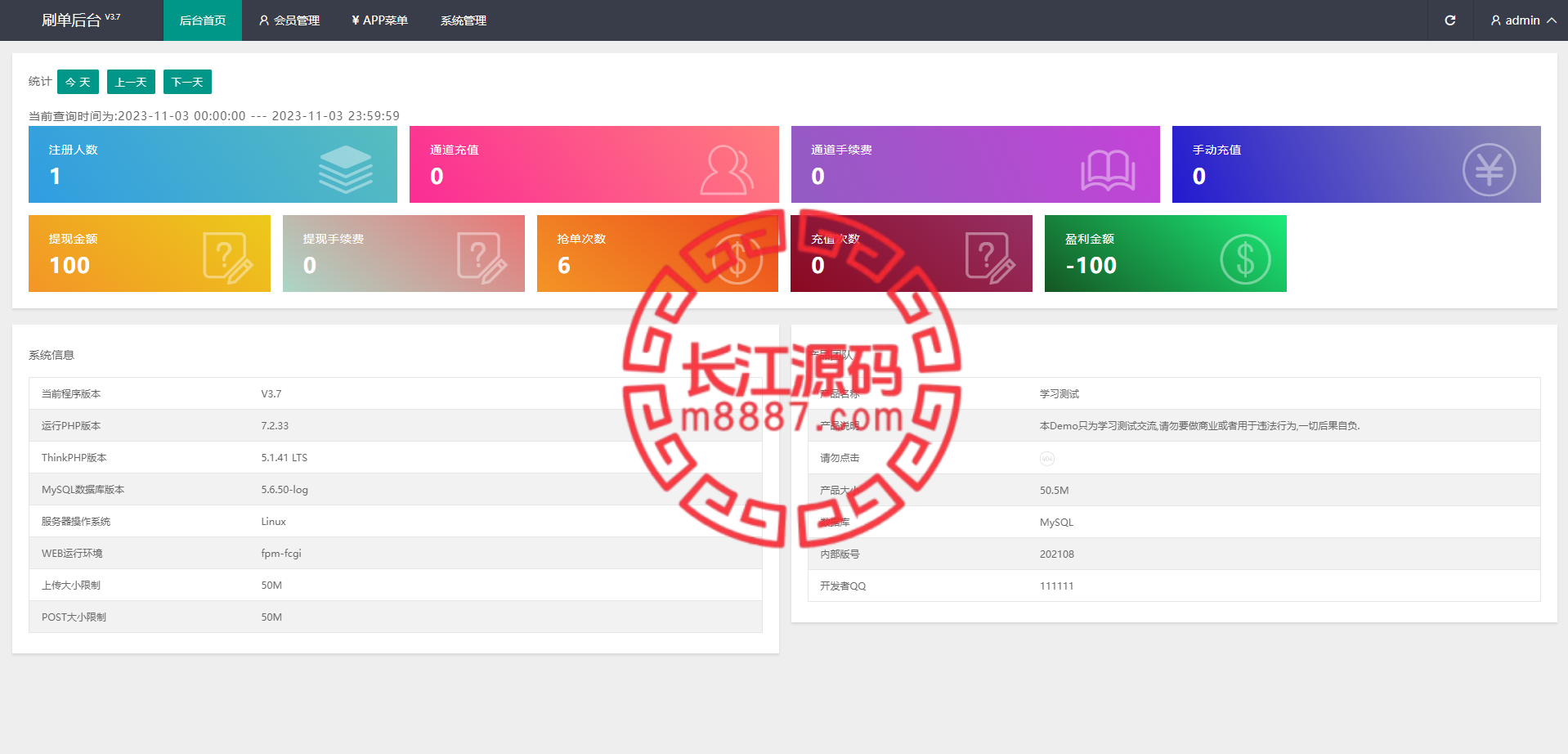Open the ¥ APP菜单 menu
The image size is (1568, 754).
(380, 20)
